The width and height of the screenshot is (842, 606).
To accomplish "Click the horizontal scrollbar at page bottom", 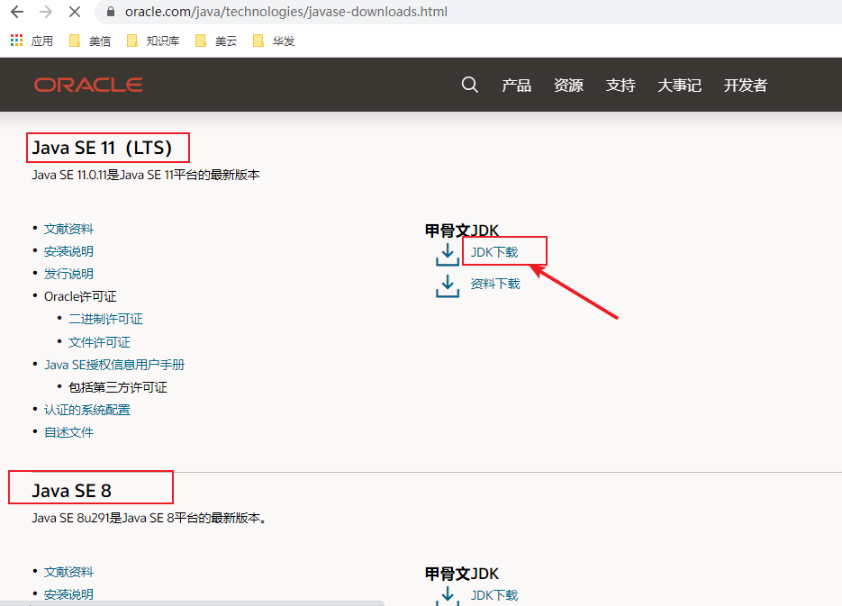I will click(x=192, y=603).
